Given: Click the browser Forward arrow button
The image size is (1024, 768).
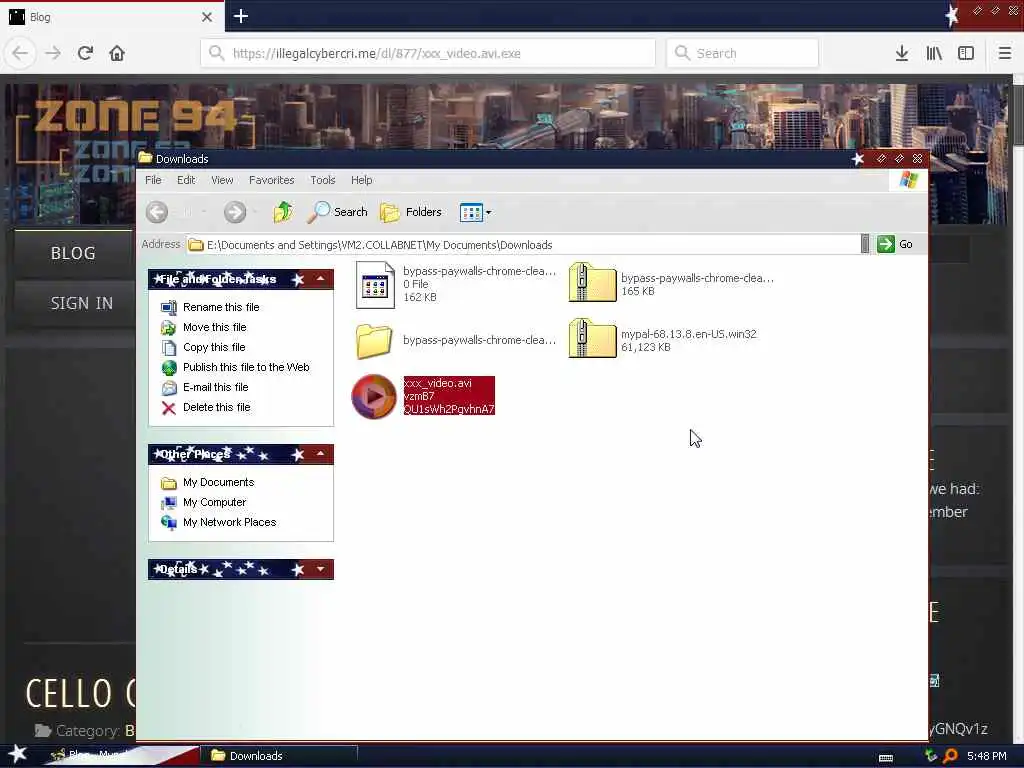Looking at the screenshot, I should point(53,53).
